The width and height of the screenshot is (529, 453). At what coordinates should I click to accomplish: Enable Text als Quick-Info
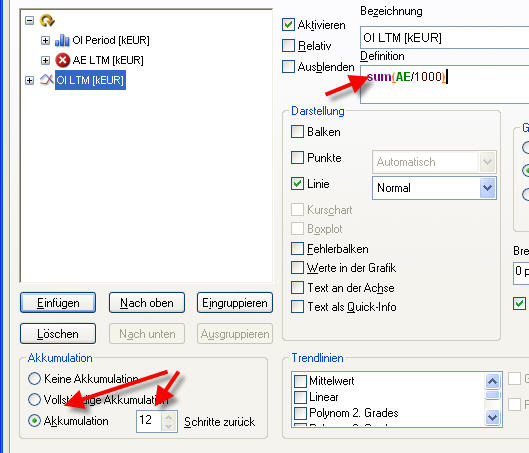(x=297, y=307)
